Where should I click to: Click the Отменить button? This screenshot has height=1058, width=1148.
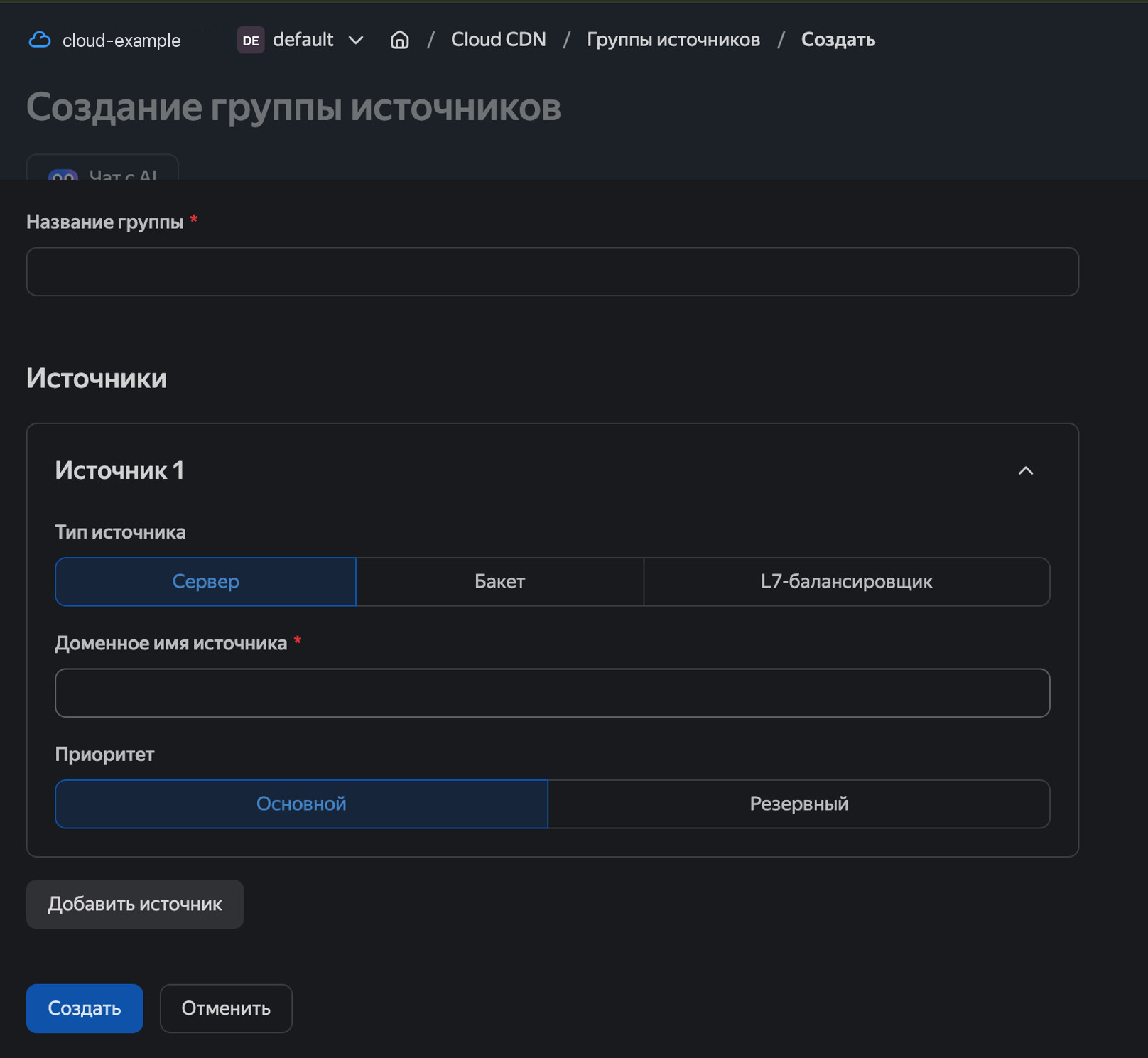[226, 1008]
